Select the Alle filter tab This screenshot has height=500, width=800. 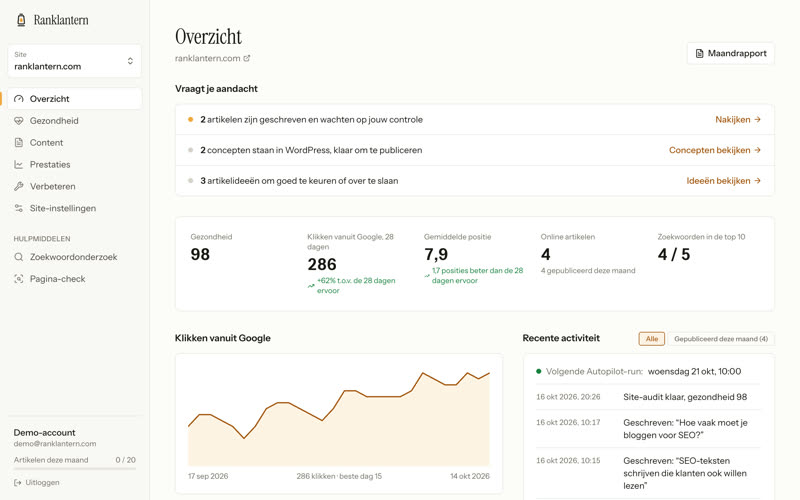(x=652, y=339)
